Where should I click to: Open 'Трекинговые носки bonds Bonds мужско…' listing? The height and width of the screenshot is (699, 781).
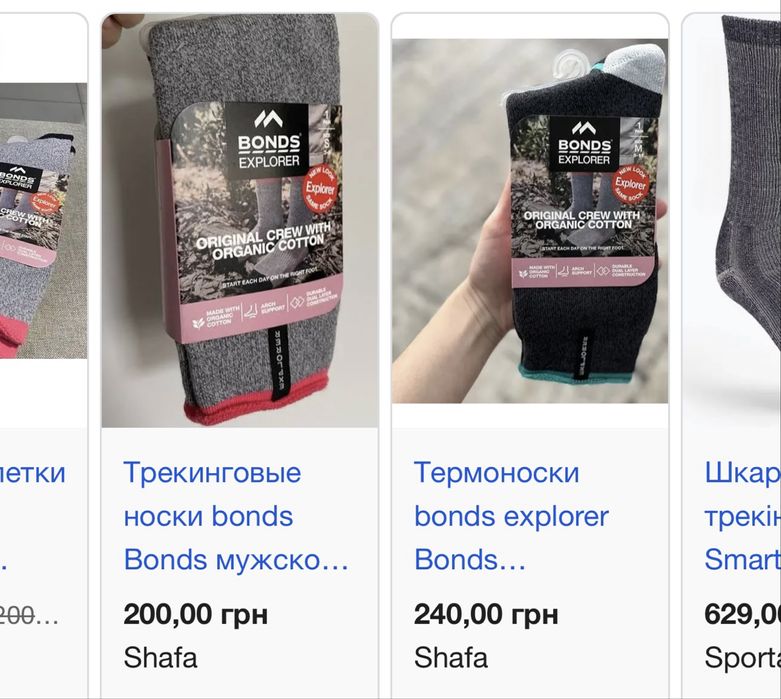pyautogui.click(x=236, y=516)
